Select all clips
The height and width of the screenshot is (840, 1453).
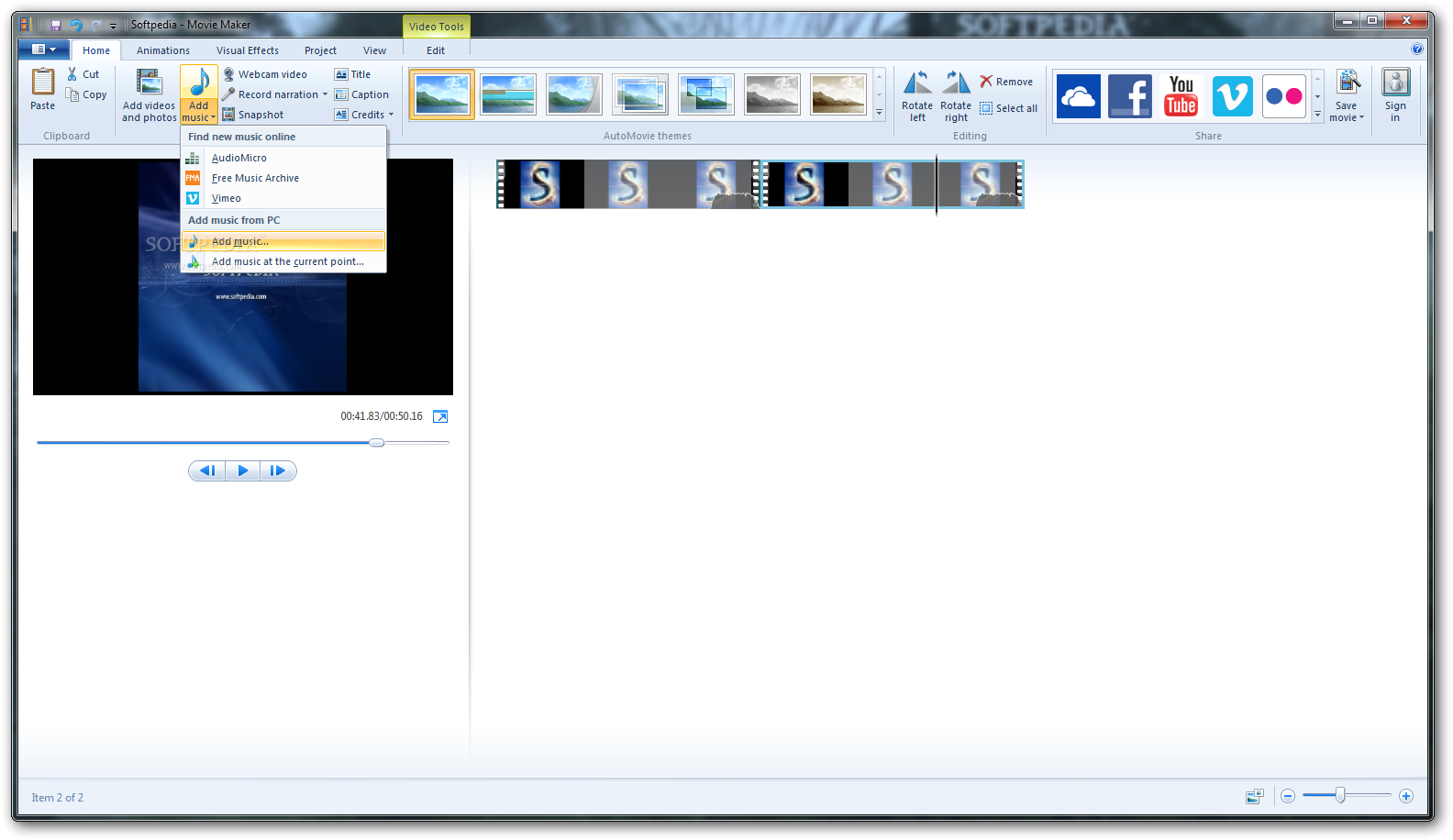tap(1009, 108)
